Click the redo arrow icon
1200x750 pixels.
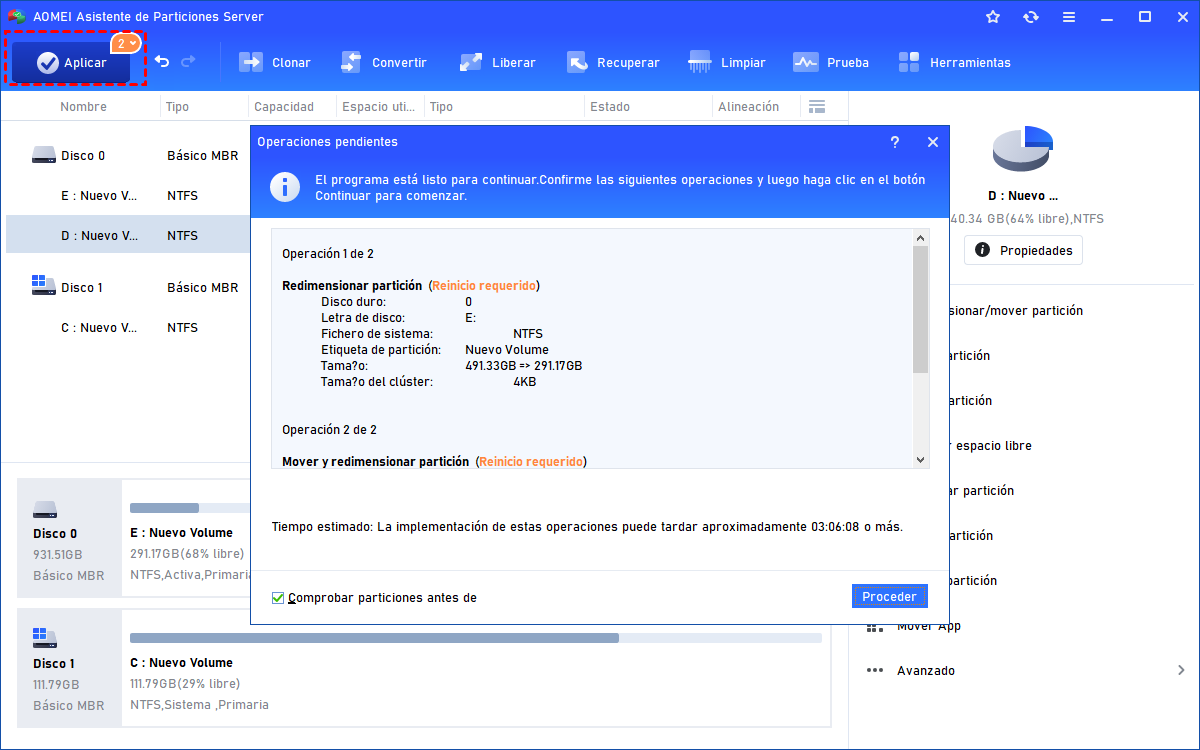click(x=188, y=62)
